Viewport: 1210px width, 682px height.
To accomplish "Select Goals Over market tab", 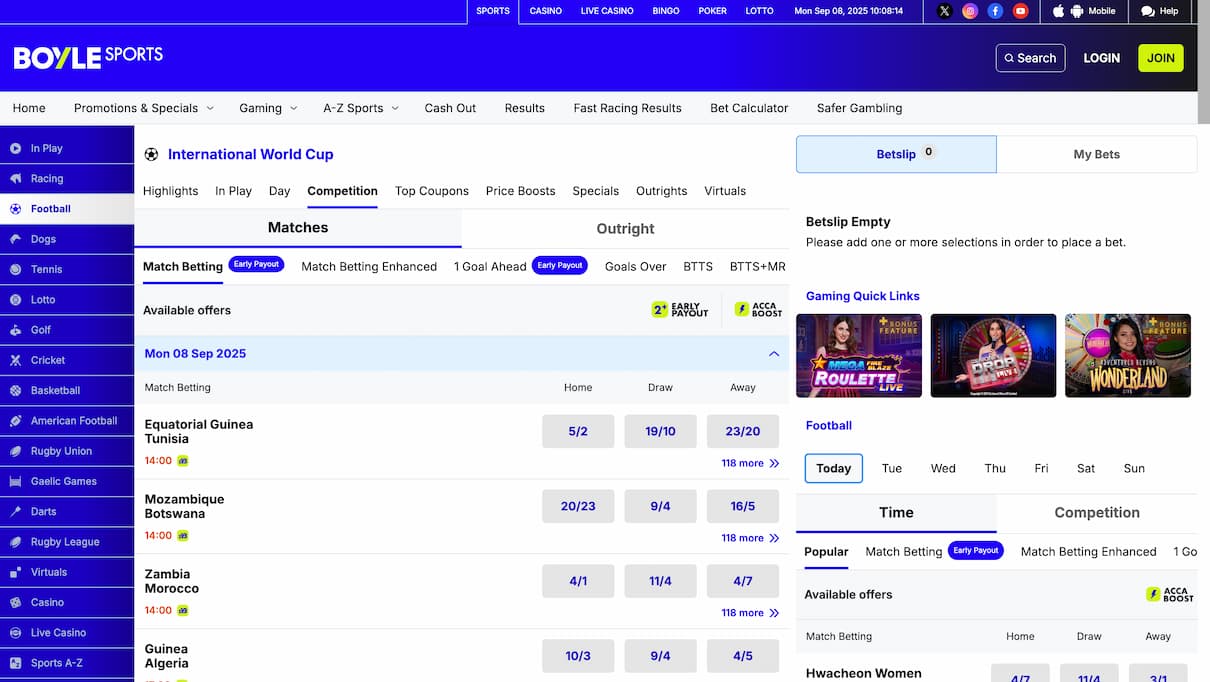I will pos(635,266).
